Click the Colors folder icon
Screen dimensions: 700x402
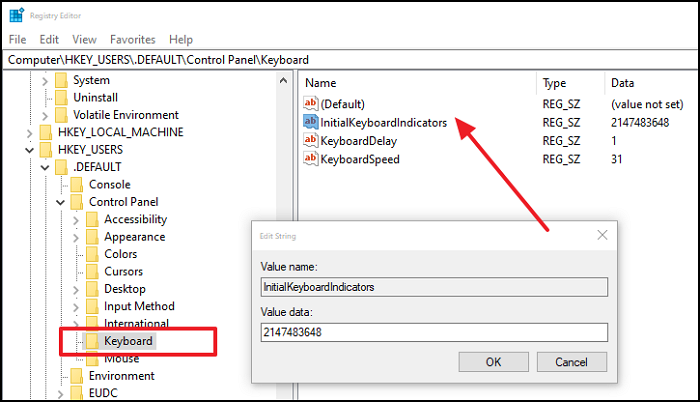point(92,254)
